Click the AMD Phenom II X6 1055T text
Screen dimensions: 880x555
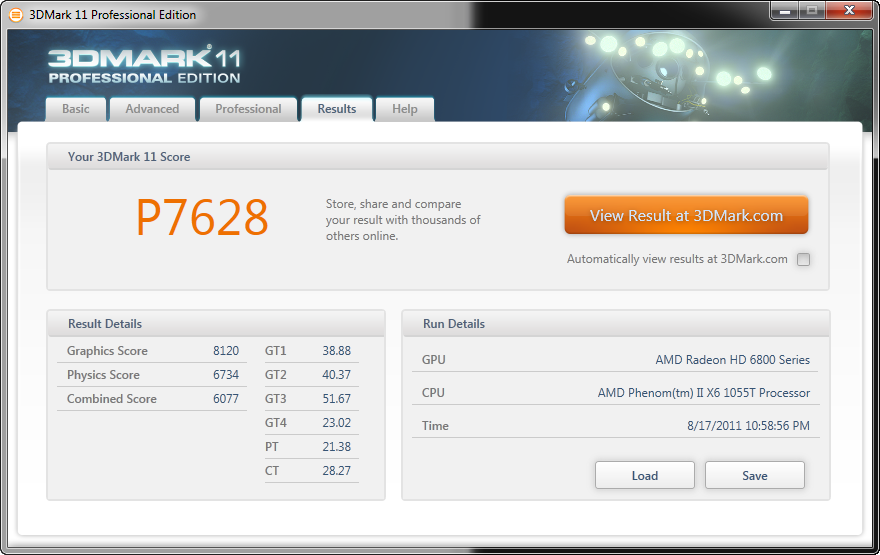pos(704,393)
